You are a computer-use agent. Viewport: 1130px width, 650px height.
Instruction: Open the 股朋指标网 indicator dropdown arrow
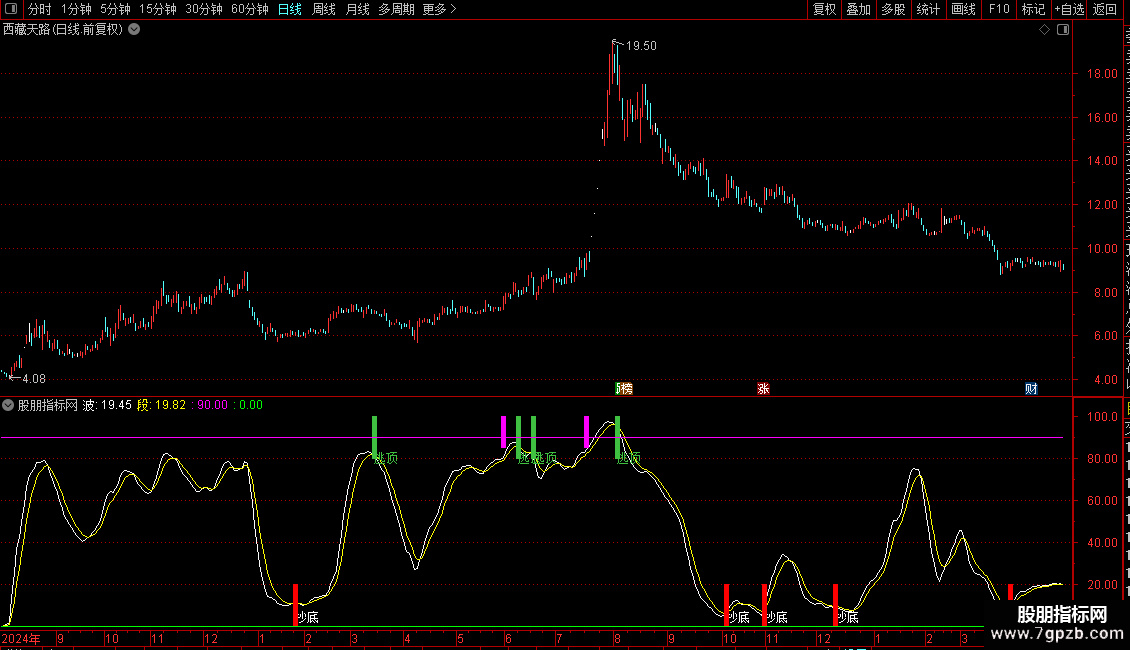[8, 405]
